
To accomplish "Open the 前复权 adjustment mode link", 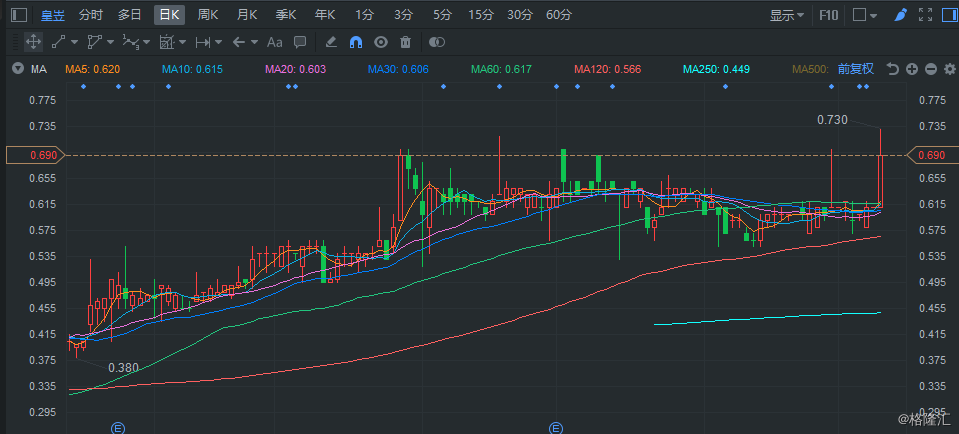I will tap(856, 69).
